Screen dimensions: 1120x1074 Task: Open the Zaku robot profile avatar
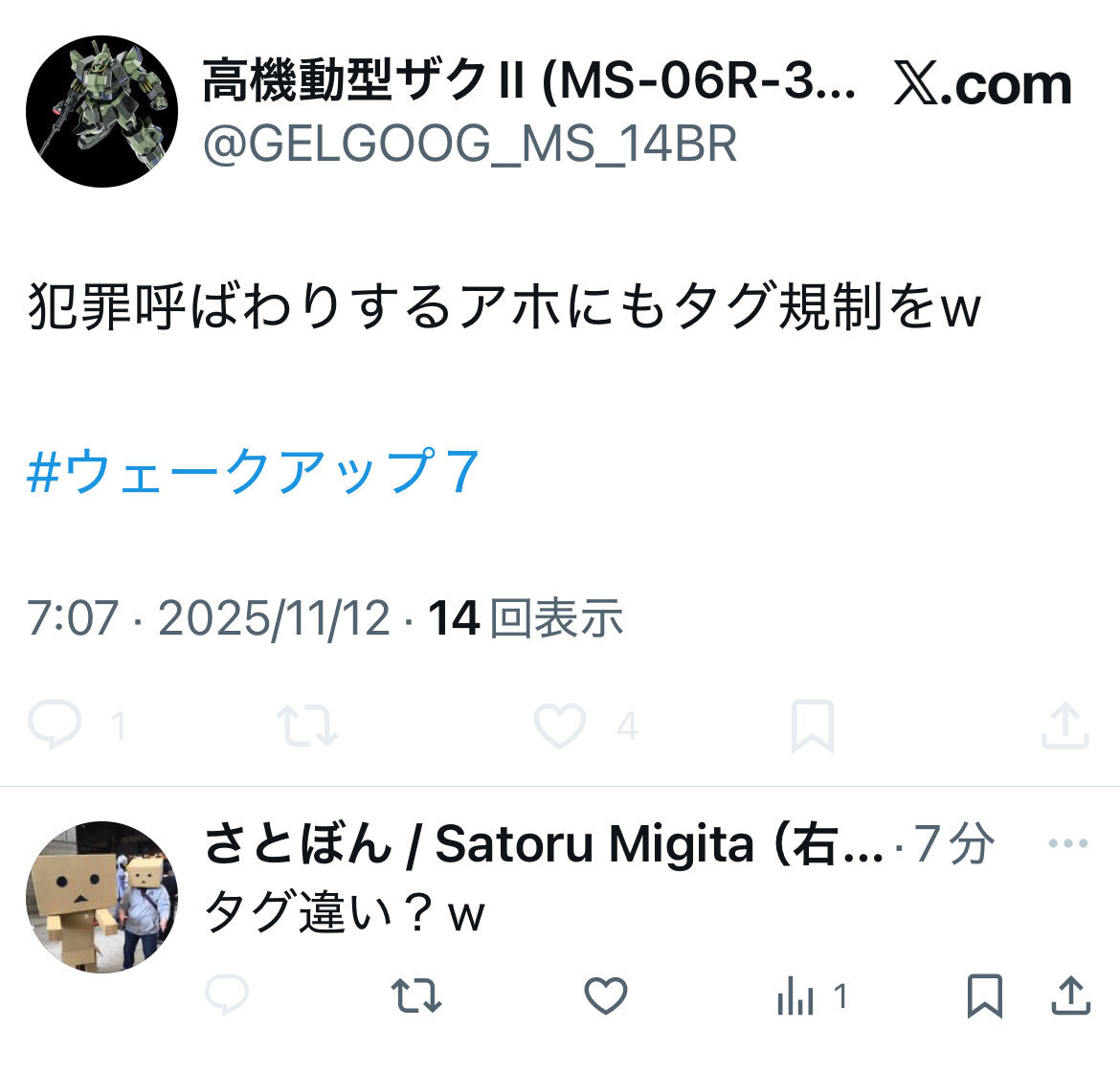102,111
